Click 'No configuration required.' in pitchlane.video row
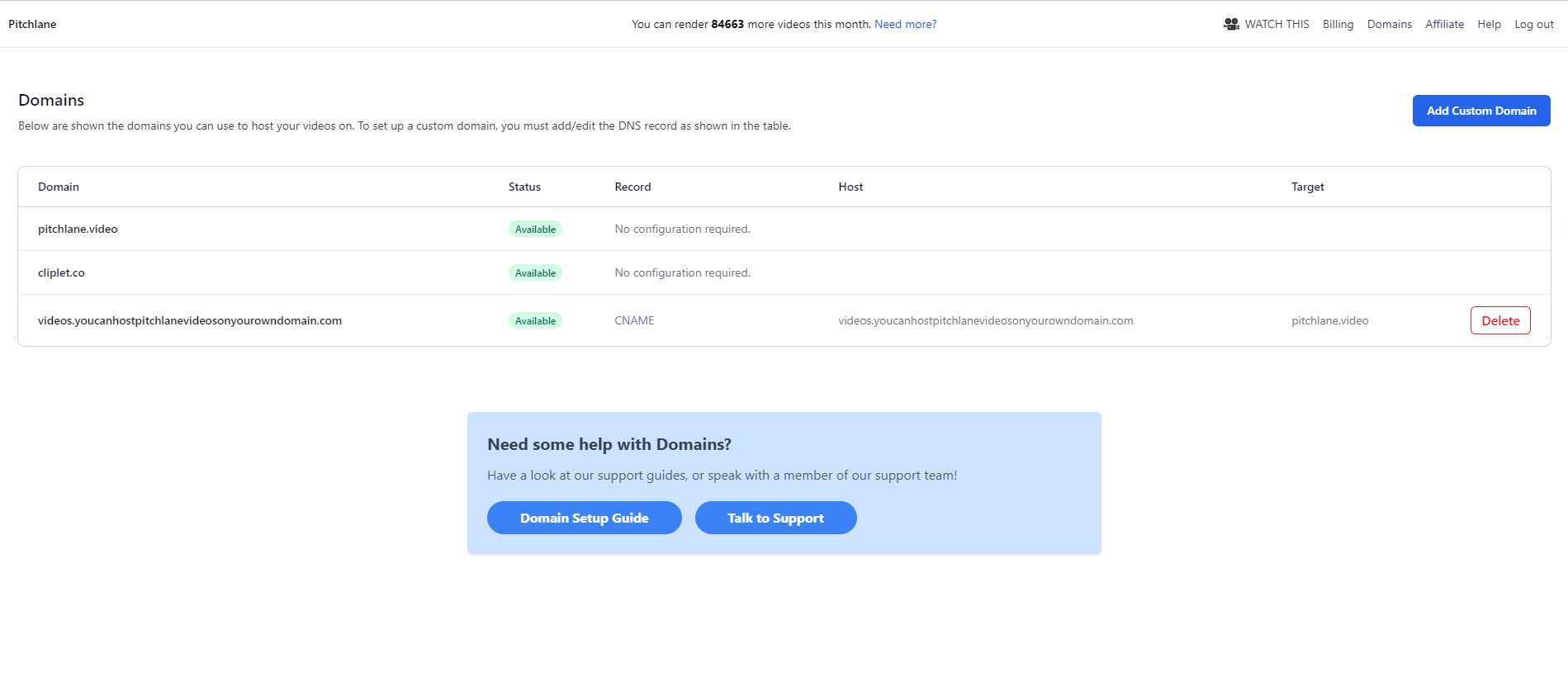The height and width of the screenshot is (696, 1568). pyautogui.click(x=683, y=229)
